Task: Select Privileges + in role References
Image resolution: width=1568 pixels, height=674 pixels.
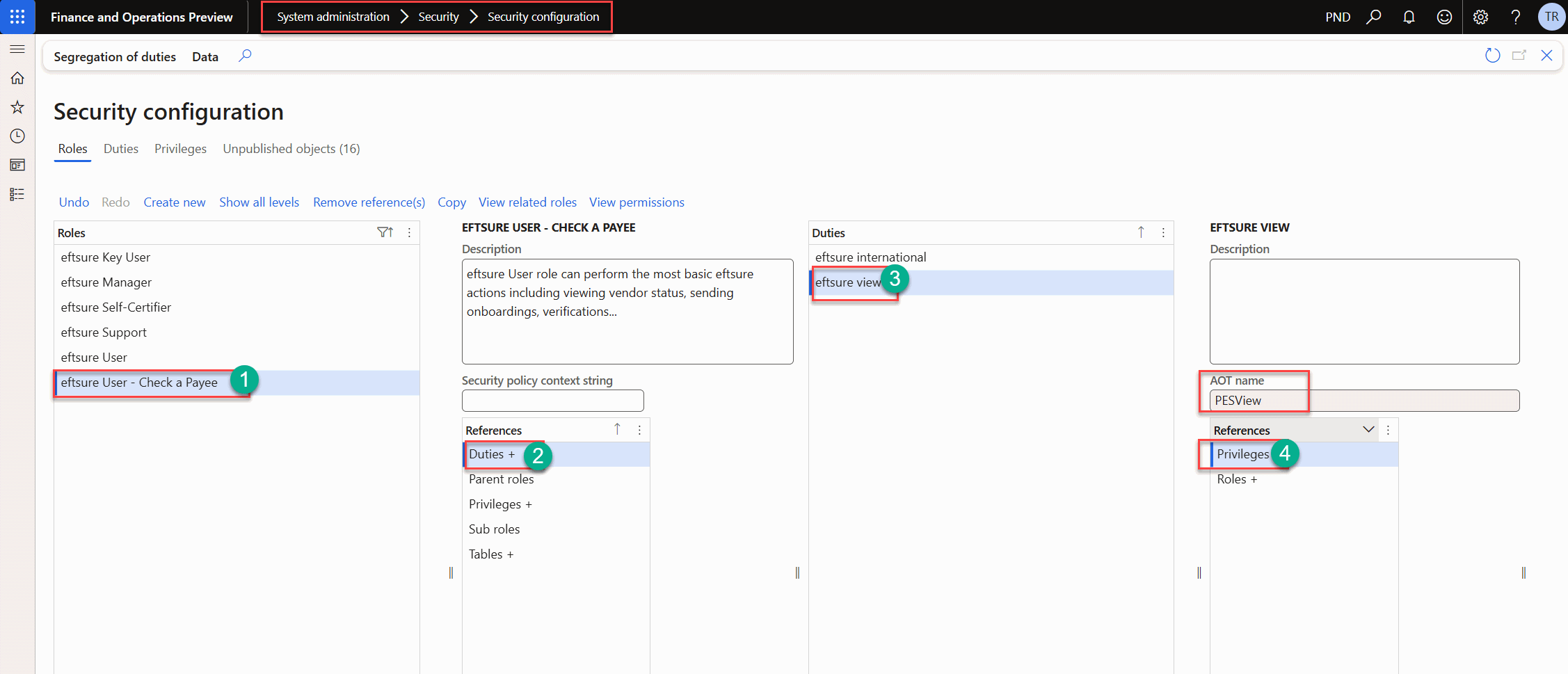Action: pyautogui.click(x=557, y=504)
